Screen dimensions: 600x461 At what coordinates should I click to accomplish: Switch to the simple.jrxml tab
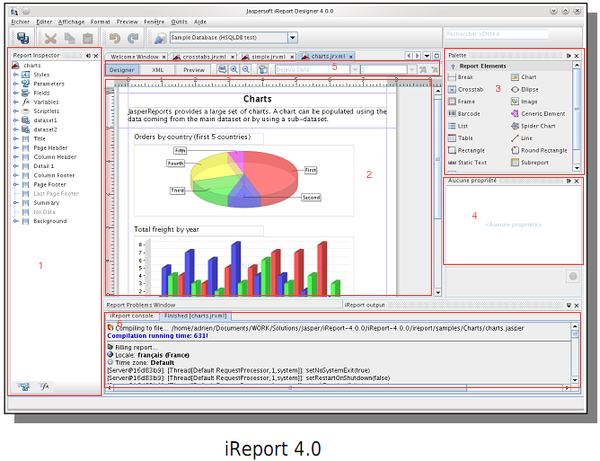(x=268, y=57)
